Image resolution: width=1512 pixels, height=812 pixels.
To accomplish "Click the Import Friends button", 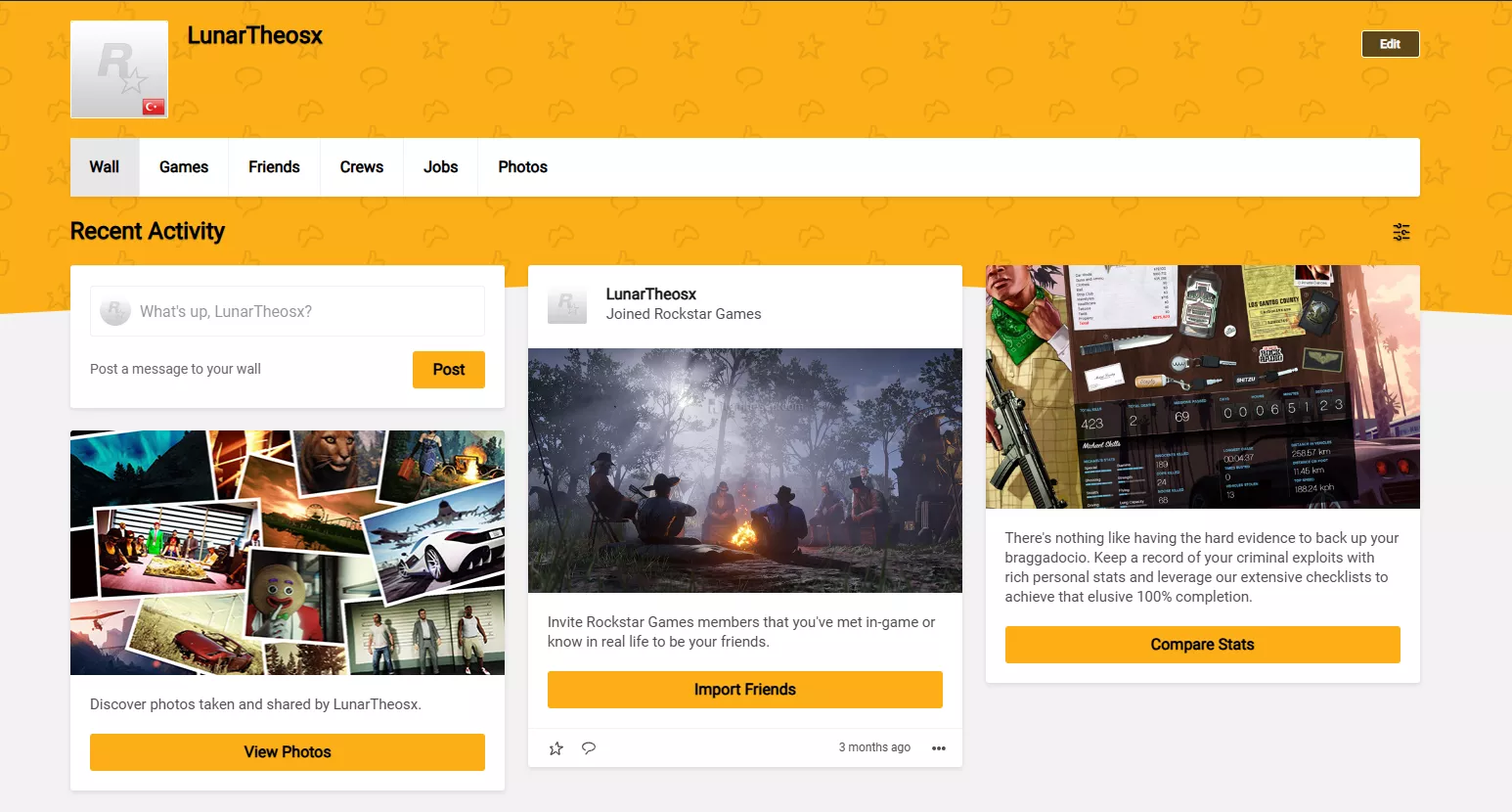I will tap(744, 690).
